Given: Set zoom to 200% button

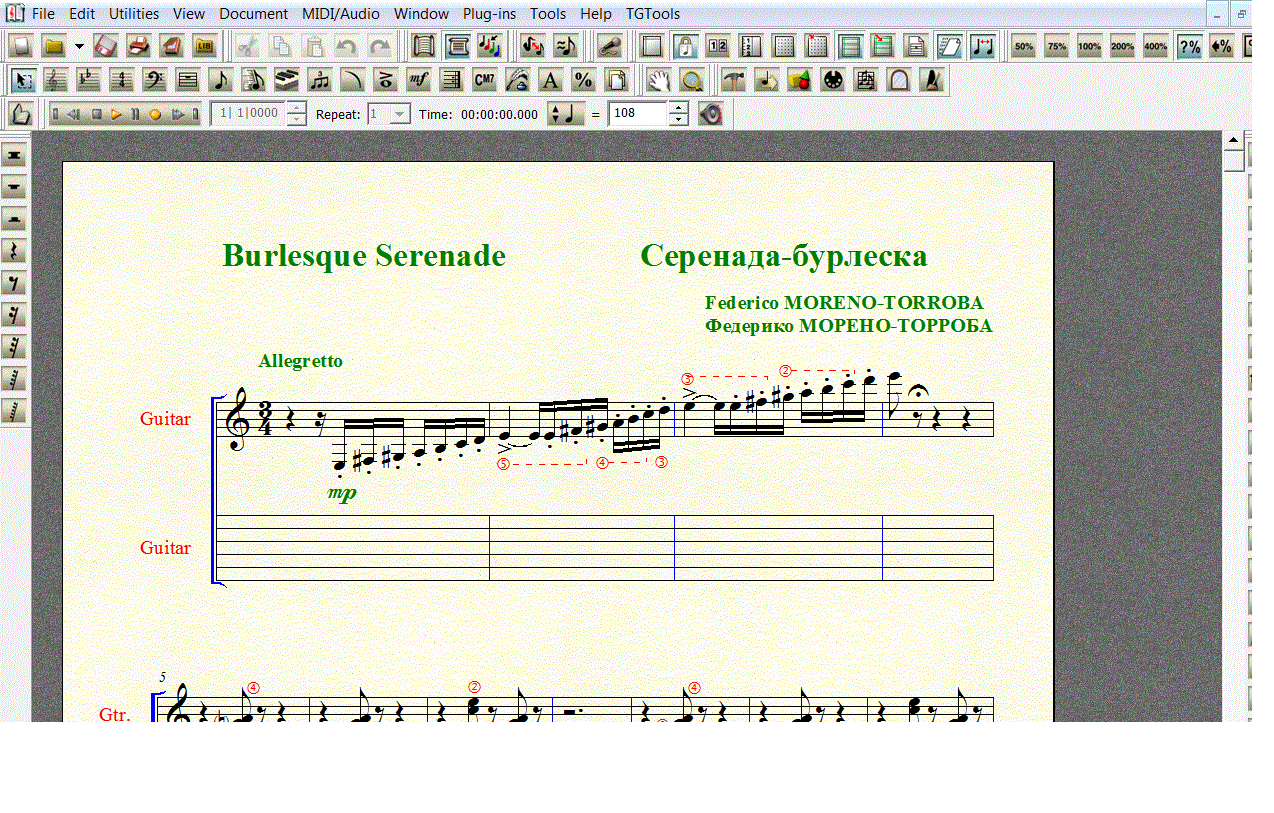Looking at the screenshot, I should point(1122,46).
